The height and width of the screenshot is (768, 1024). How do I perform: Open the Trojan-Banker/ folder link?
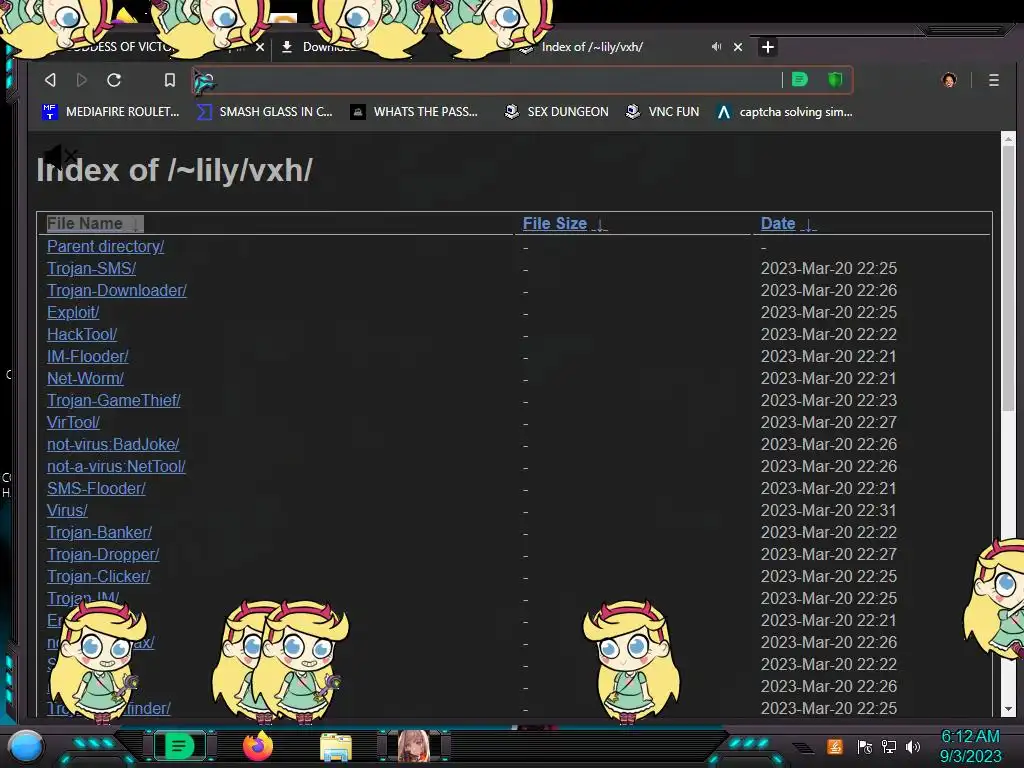point(99,532)
